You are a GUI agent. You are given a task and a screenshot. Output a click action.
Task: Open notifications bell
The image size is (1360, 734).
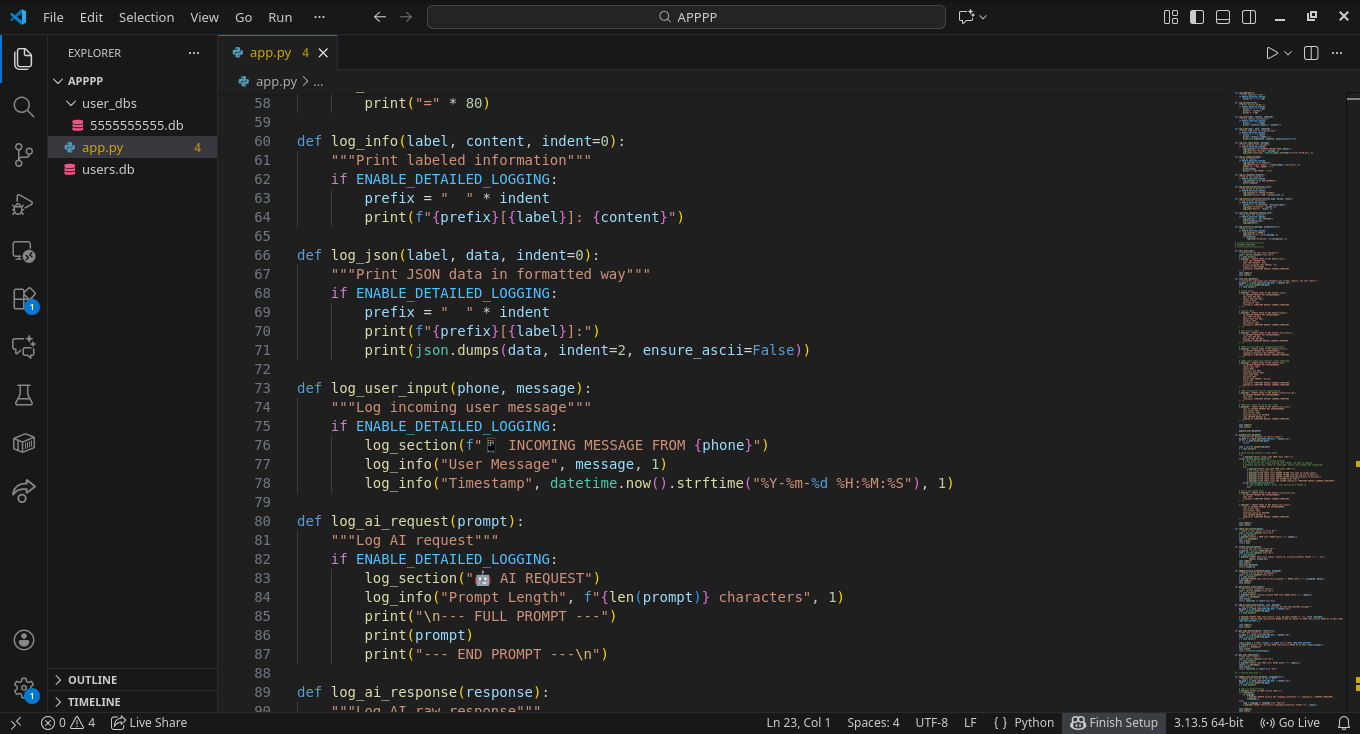tap(1345, 722)
